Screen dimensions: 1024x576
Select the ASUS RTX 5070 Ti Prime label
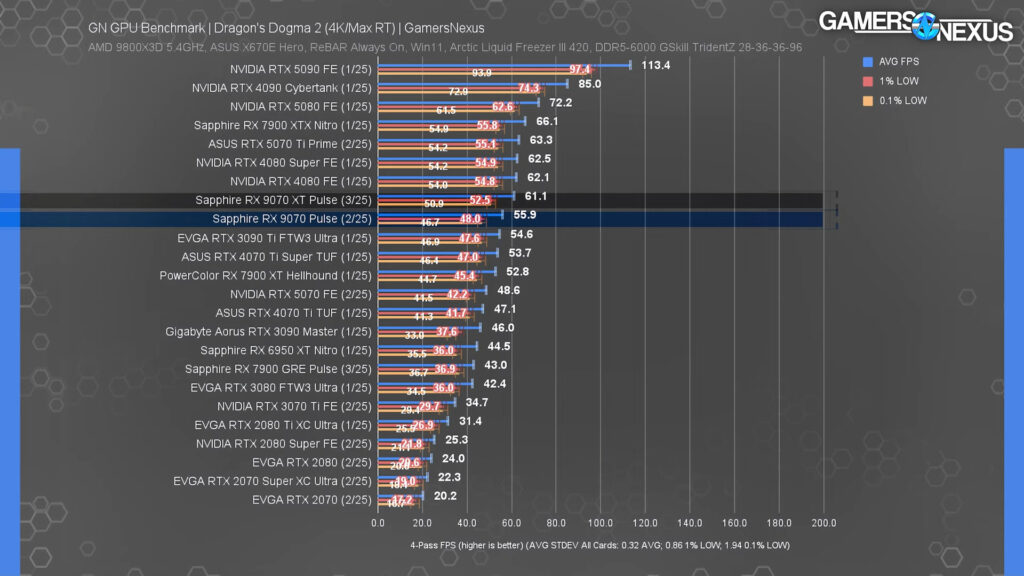289,144
